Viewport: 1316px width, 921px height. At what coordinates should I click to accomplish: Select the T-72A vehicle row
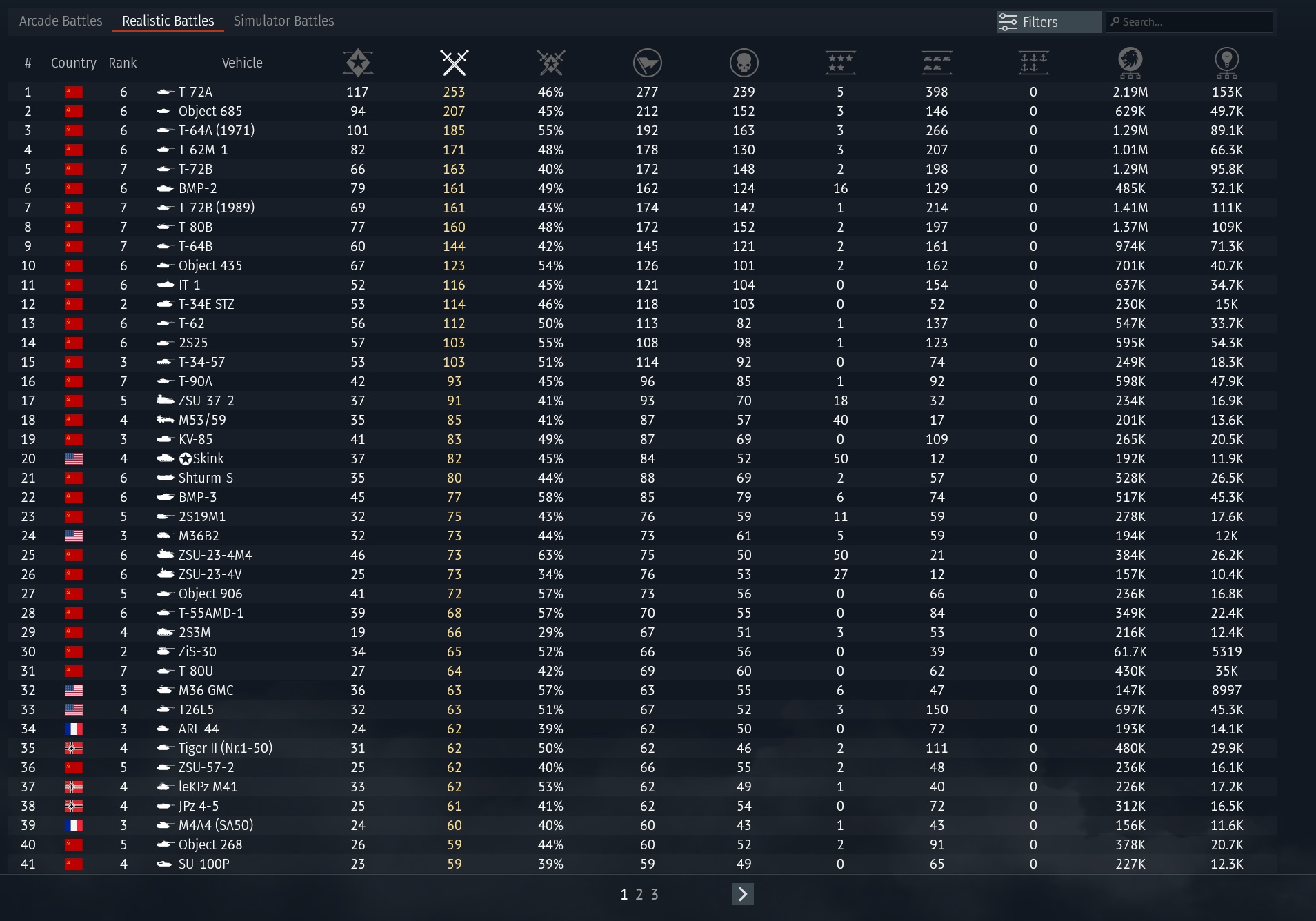click(x=642, y=92)
